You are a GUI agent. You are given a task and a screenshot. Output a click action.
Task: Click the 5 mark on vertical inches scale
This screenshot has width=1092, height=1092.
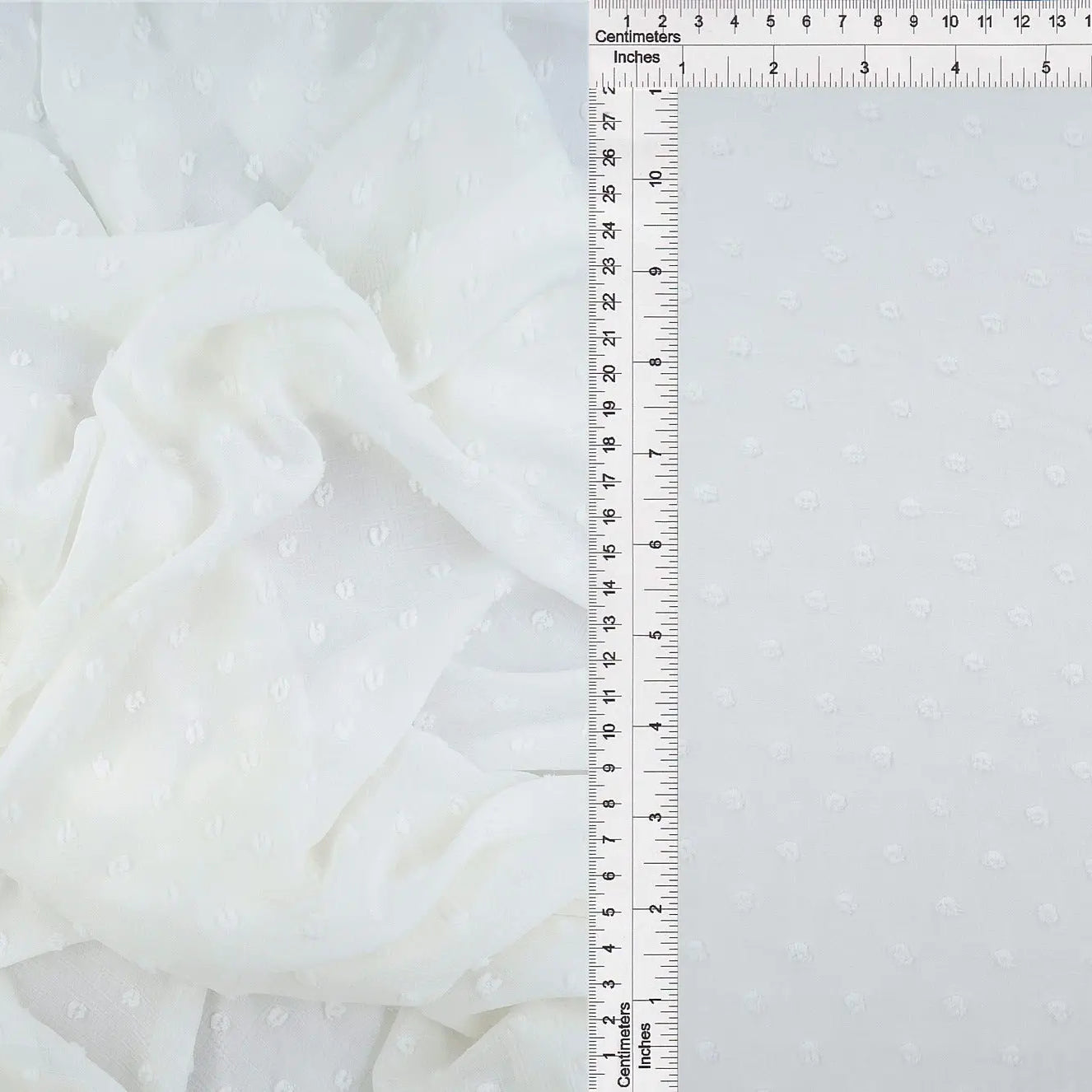point(656,636)
